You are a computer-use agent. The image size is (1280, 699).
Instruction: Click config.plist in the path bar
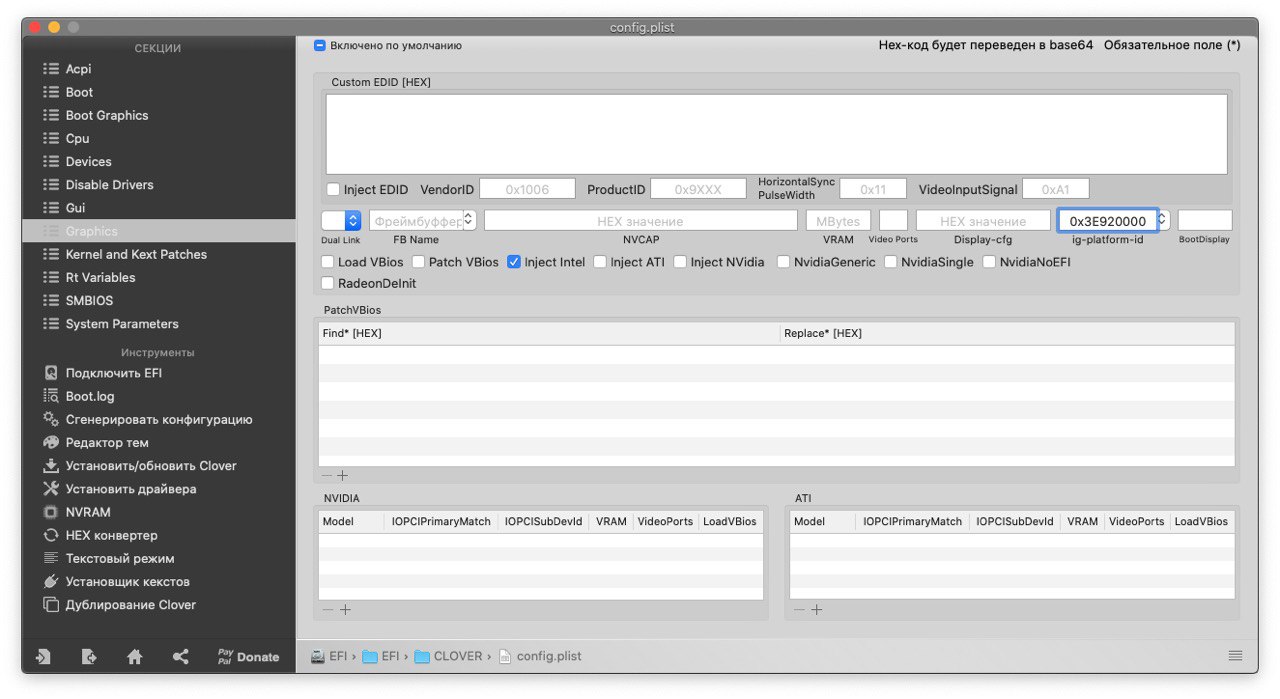pyautogui.click(x=540, y=656)
